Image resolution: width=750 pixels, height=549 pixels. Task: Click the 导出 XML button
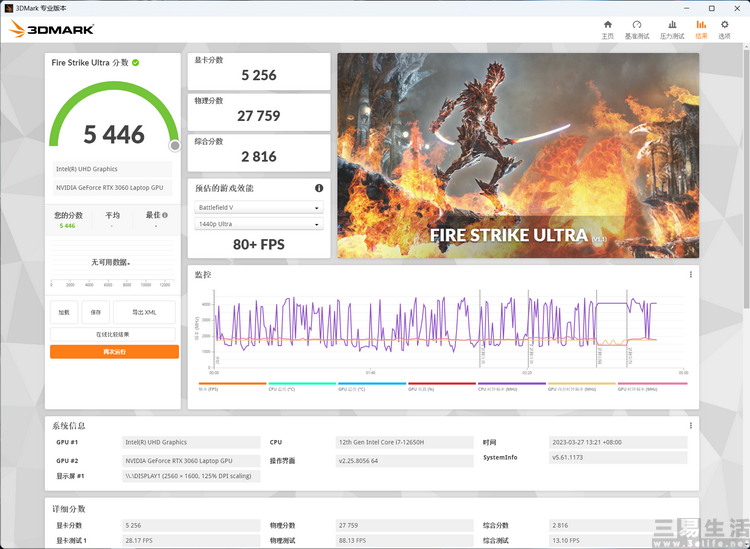click(144, 312)
